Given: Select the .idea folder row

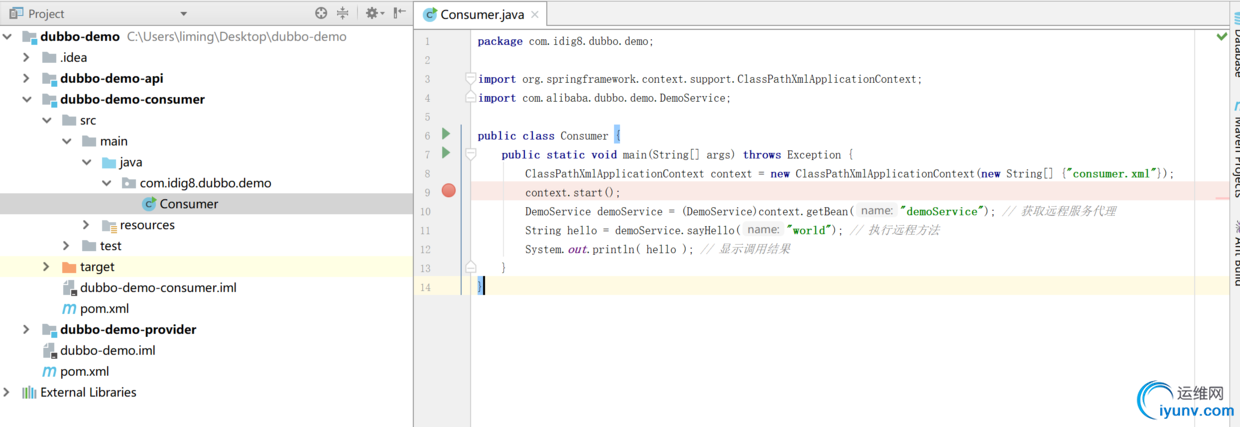Looking at the screenshot, I should pyautogui.click(x=206, y=57).
